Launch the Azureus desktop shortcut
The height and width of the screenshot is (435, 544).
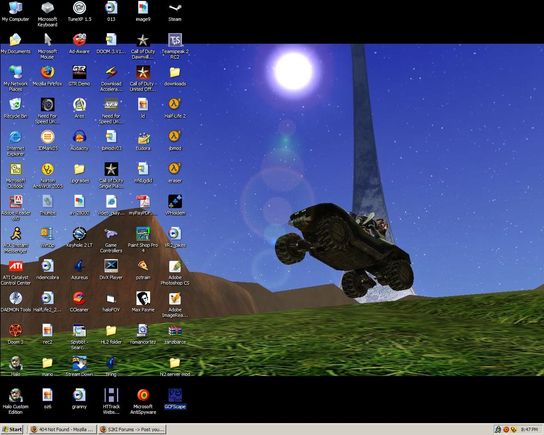tap(79, 270)
